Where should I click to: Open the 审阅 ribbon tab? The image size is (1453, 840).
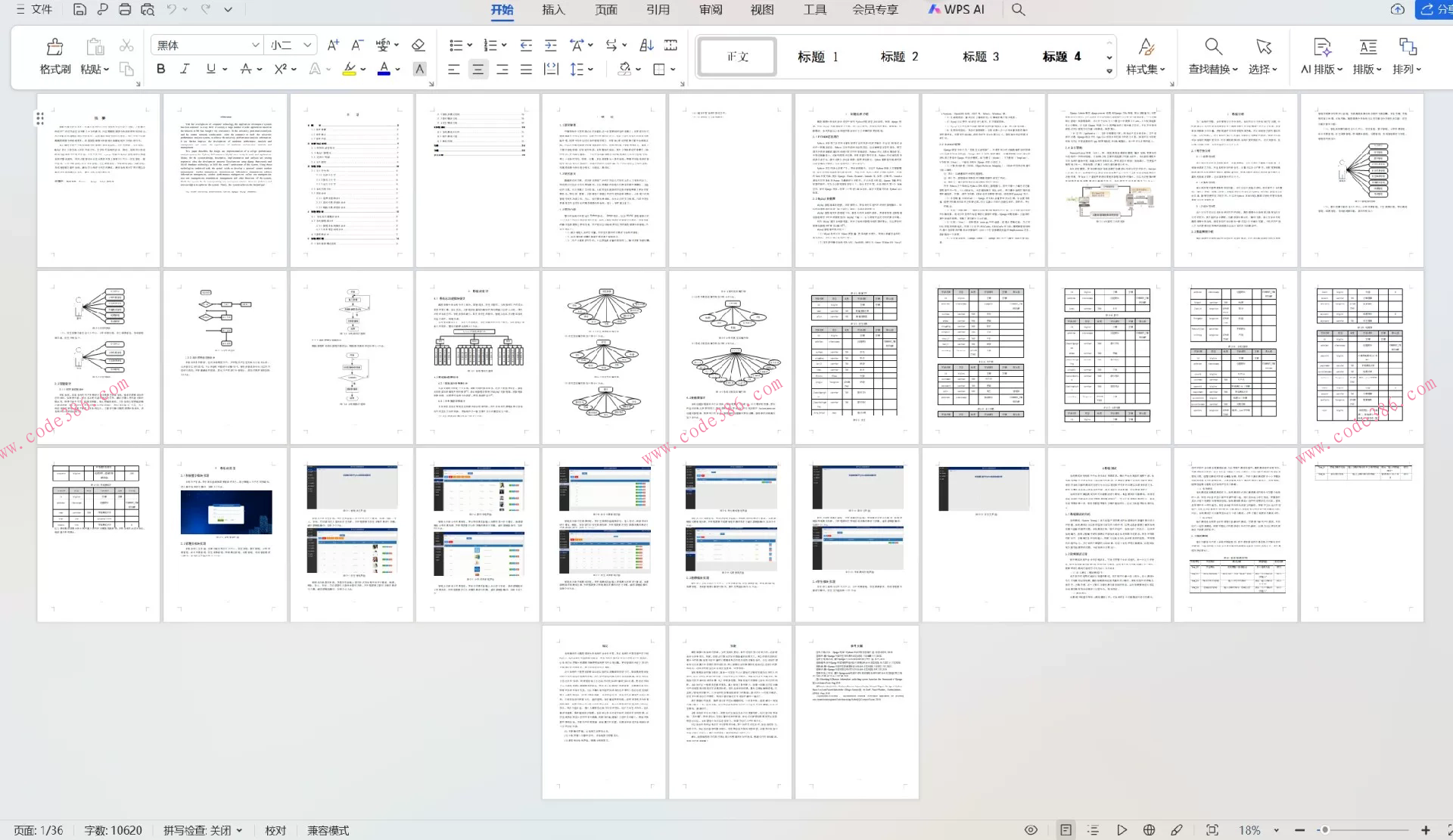(x=711, y=10)
